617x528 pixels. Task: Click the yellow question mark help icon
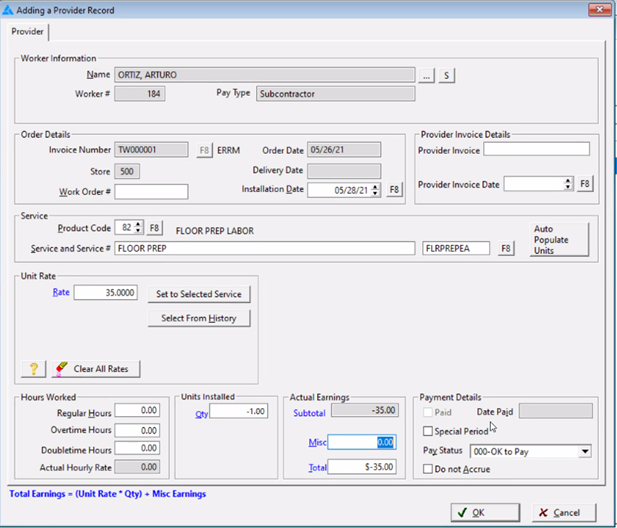(x=33, y=369)
